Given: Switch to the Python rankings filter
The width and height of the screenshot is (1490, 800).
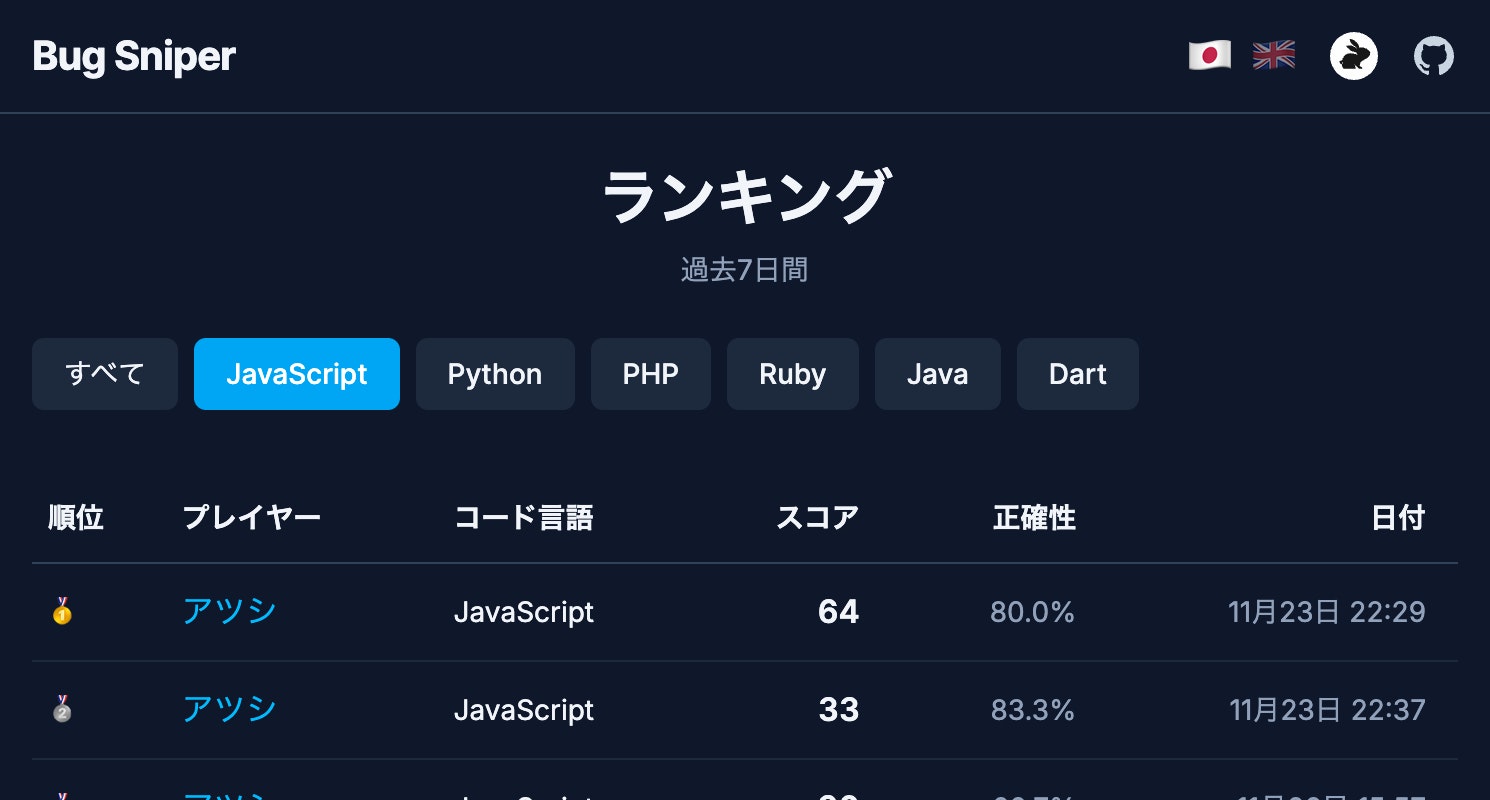Looking at the screenshot, I should [495, 373].
